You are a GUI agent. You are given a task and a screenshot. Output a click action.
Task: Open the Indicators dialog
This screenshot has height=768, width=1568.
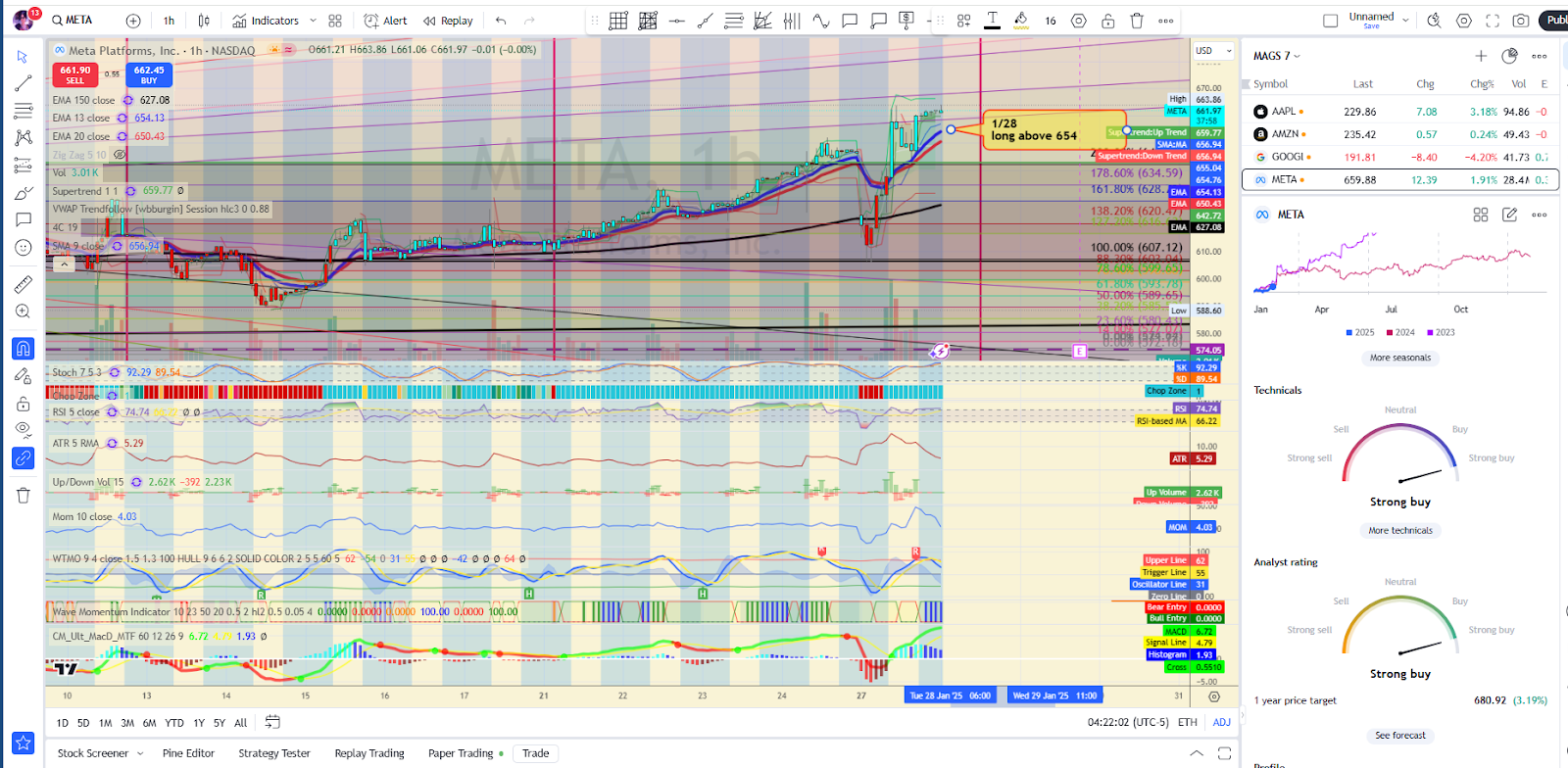click(x=266, y=21)
